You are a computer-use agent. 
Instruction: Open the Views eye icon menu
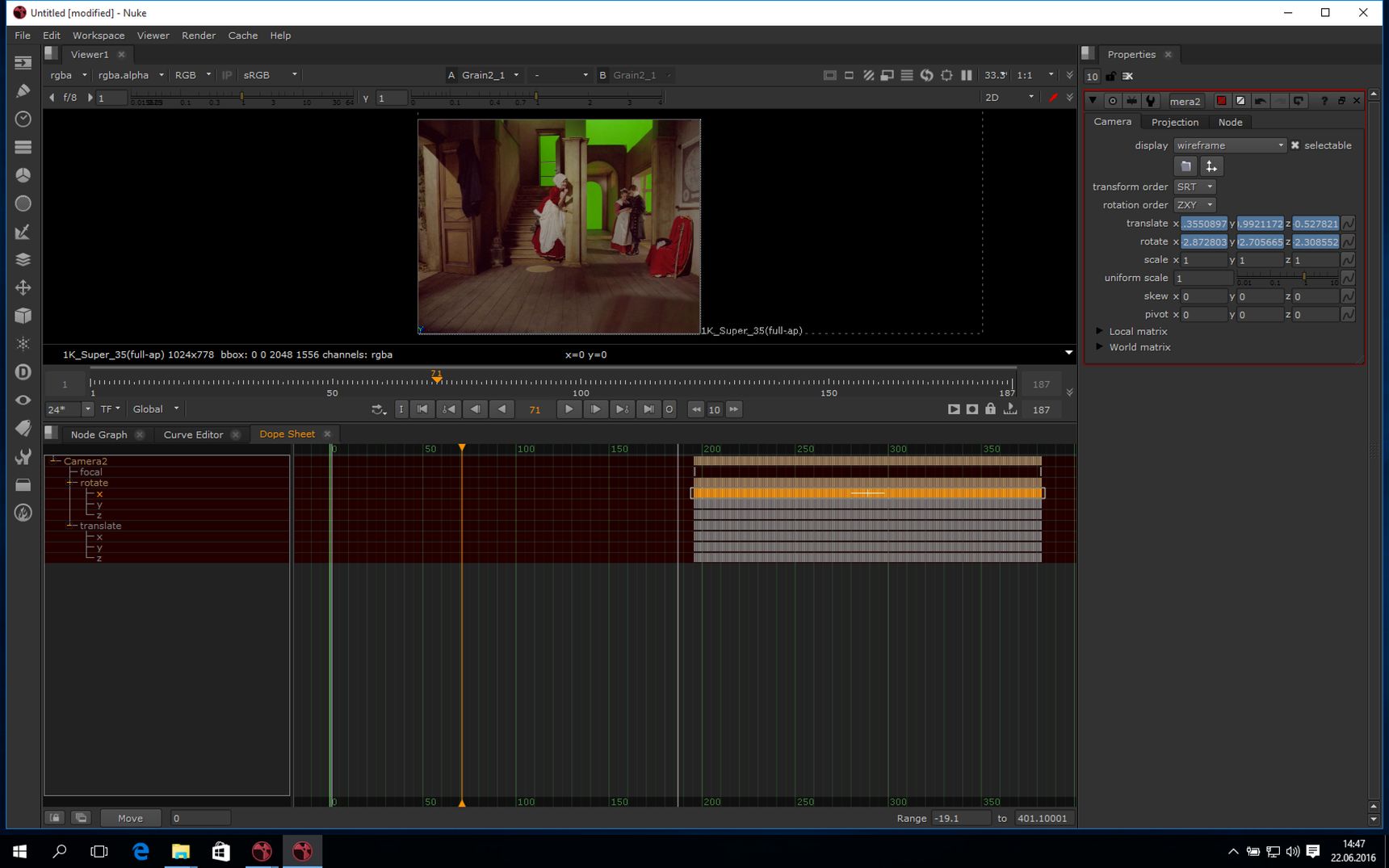click(x=23, y=400)
